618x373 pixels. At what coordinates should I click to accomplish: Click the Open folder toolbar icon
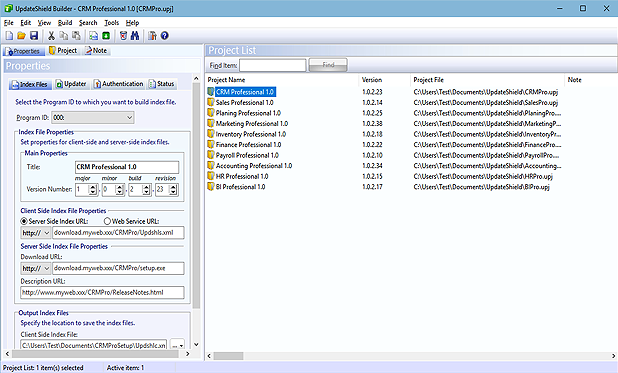point(21,36)
